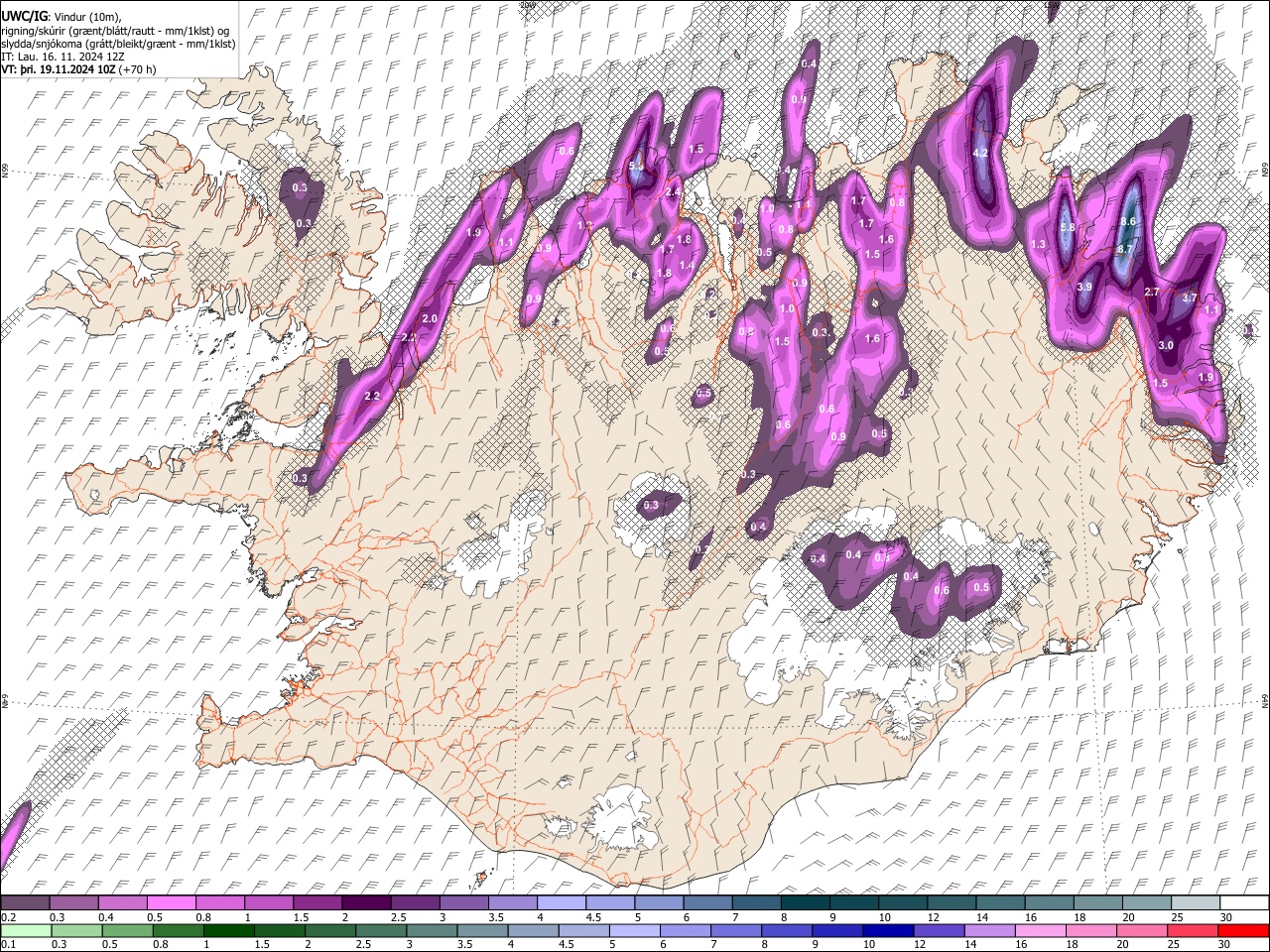
Task: Pick purple scale swatch between 0.2 and 0.3
Action: [x=26, y=903]
